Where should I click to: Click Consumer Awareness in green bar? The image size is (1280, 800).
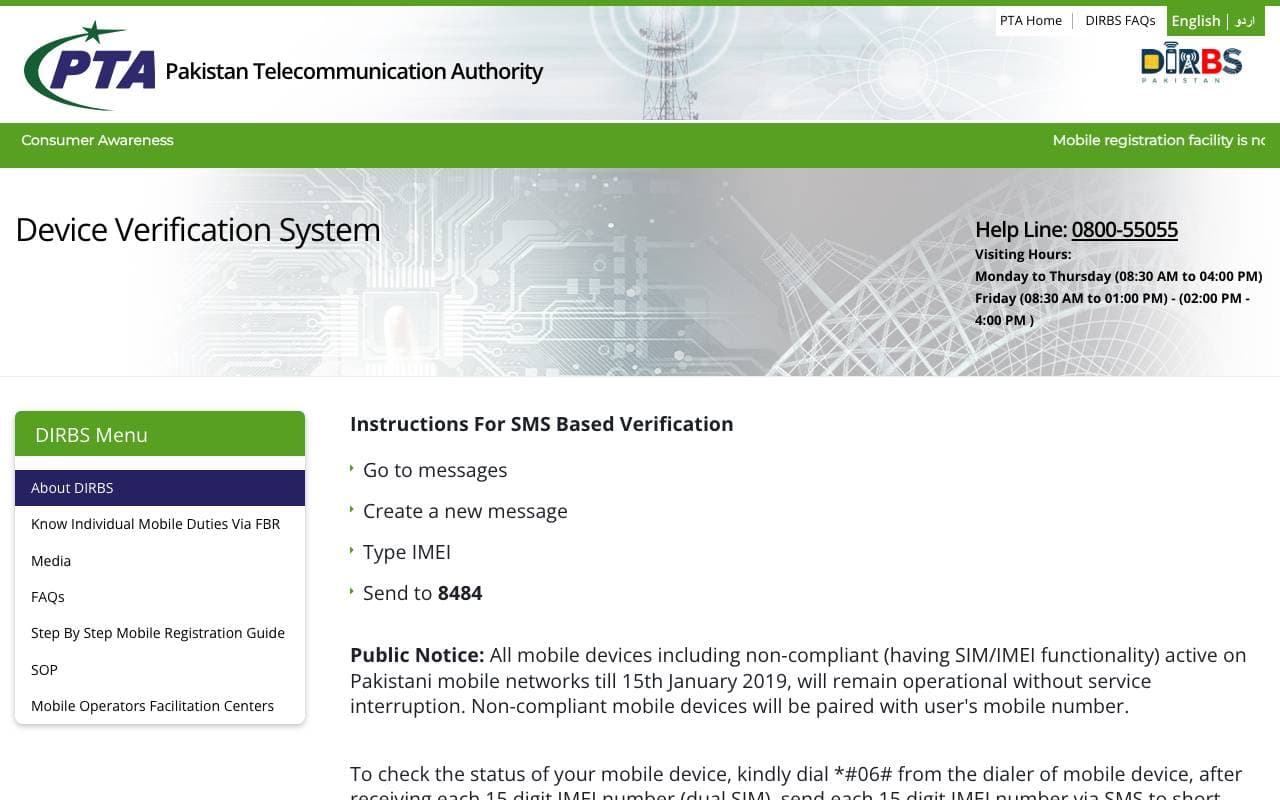97,140
